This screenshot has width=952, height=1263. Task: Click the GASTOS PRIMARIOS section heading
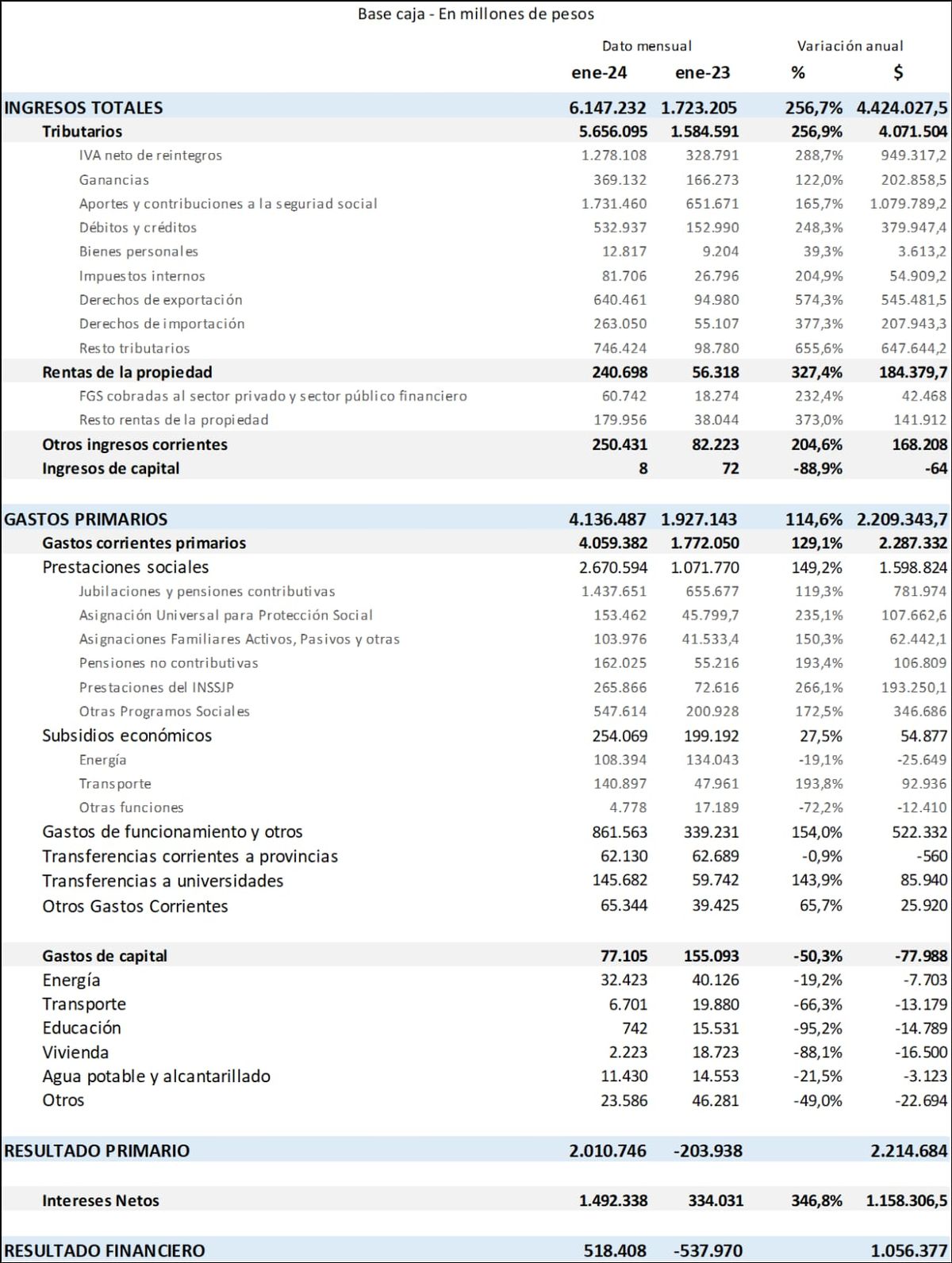tap(86, 520)
